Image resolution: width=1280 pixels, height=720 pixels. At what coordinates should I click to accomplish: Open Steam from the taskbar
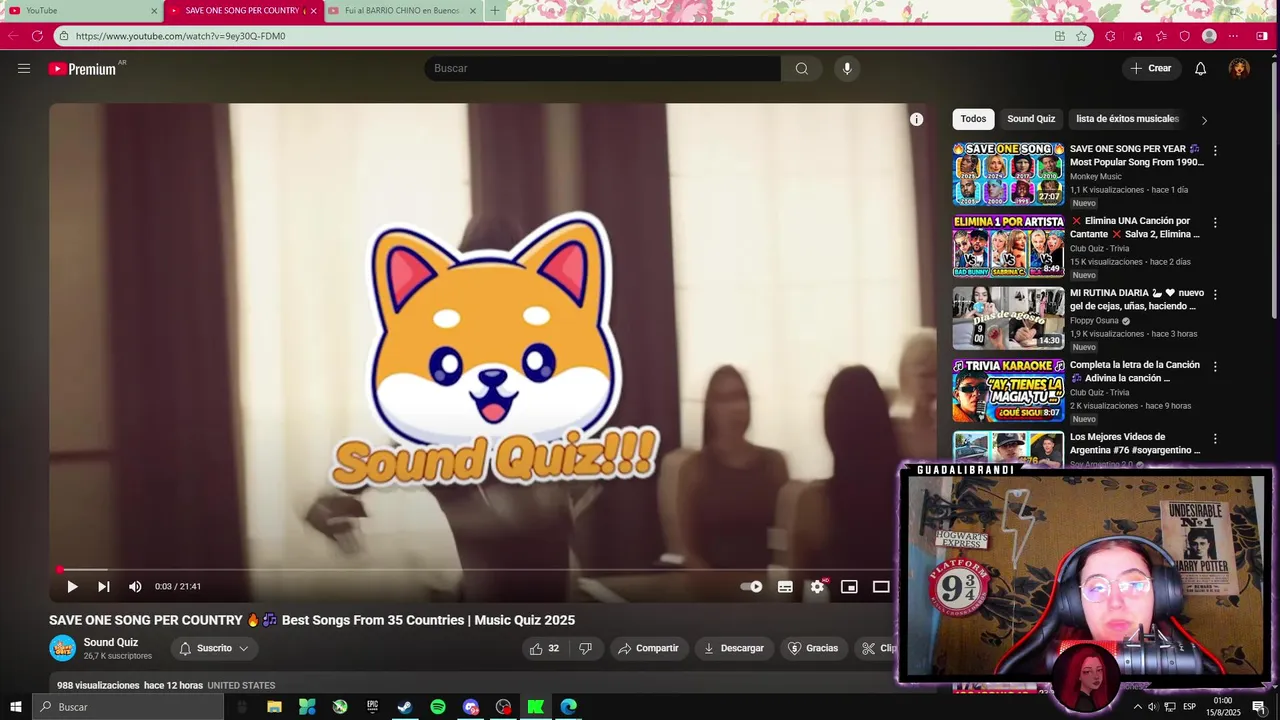(405, 707)
